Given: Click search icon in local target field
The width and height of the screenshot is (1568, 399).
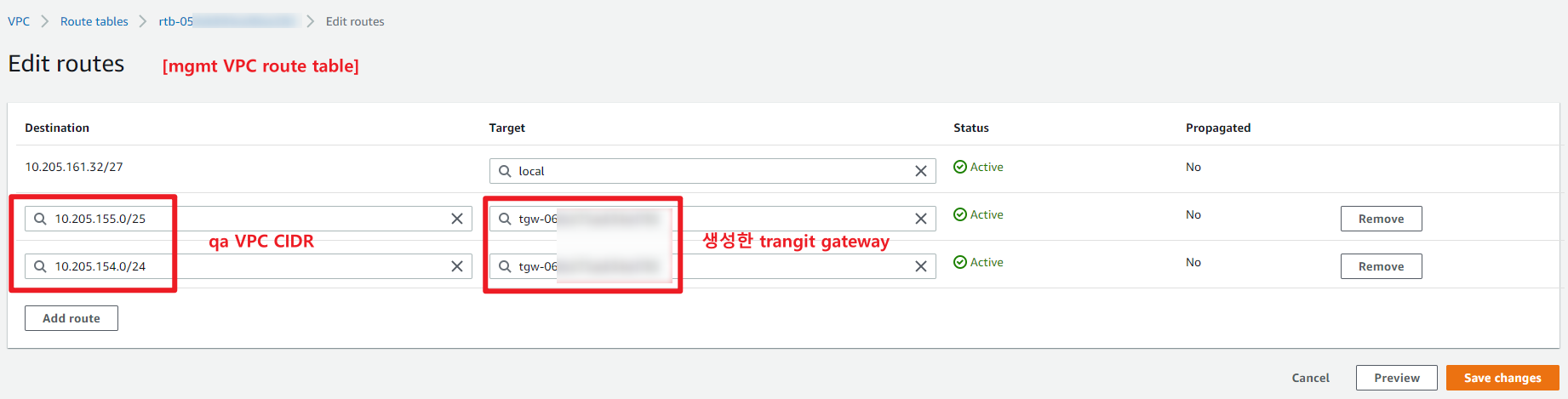Looking at the screenshot, I should point(505,171).
